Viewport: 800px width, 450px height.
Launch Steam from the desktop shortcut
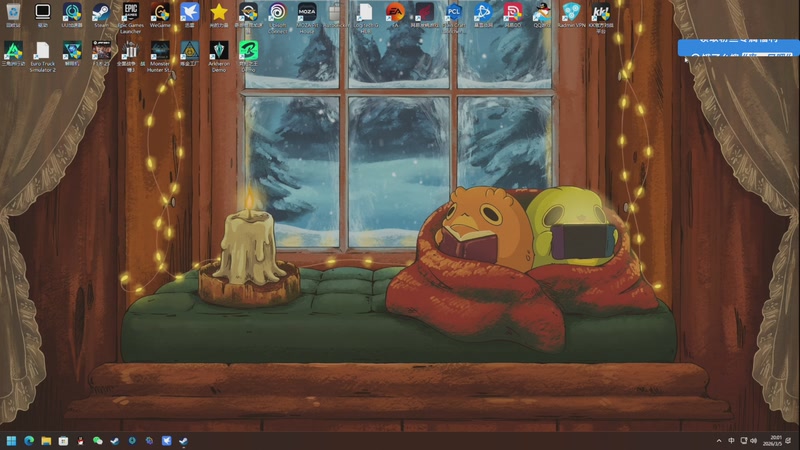pyautogui.click(x=101, y=15)
